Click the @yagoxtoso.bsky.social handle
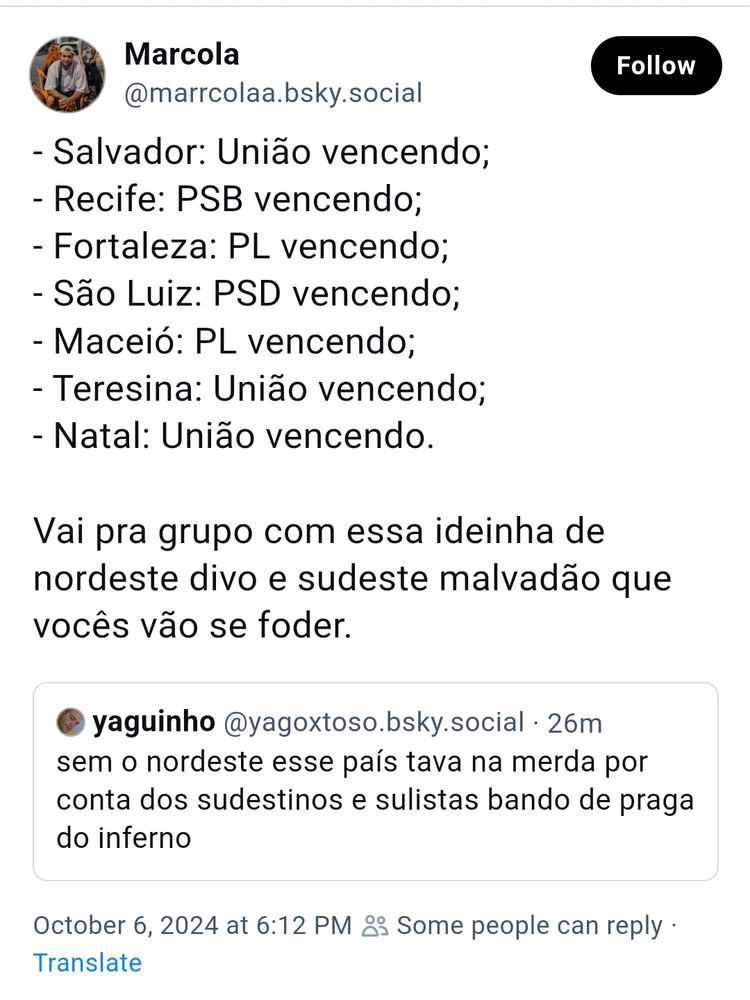Screen dimensions: 750x1000 pyautogui.click(x=374, y=723)
